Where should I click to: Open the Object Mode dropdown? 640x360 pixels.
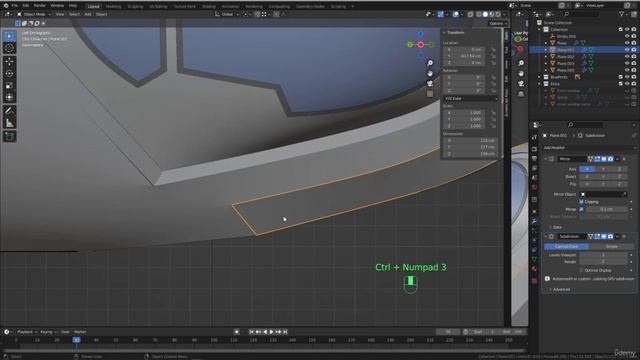34,14
